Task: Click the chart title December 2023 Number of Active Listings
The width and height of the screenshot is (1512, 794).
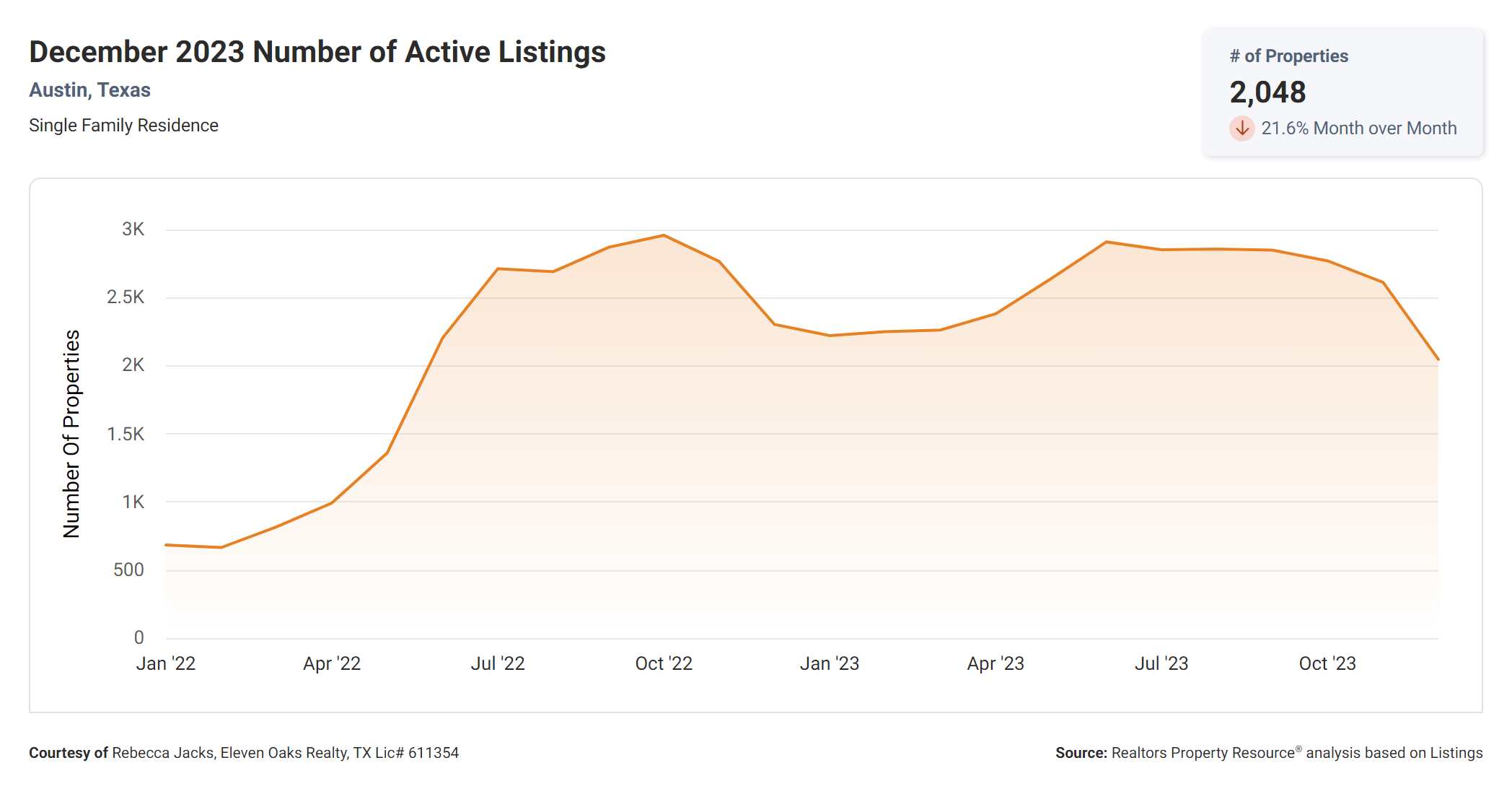Action: (317, 52)
